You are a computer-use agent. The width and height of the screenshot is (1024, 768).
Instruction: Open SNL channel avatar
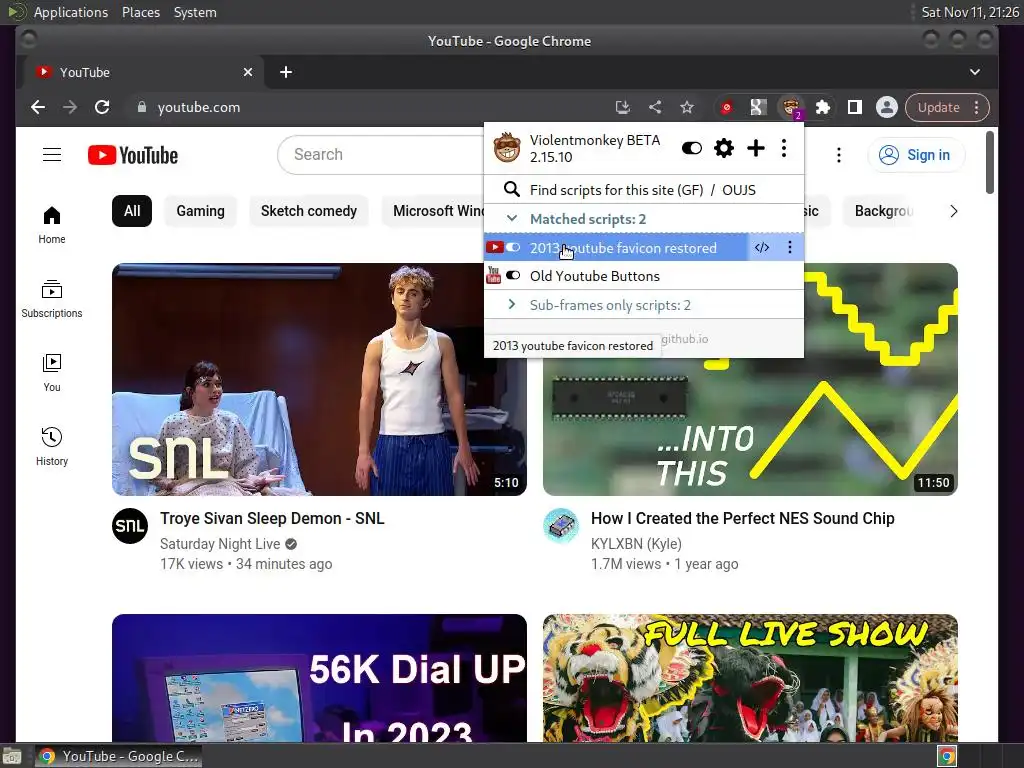pos(130,526)
